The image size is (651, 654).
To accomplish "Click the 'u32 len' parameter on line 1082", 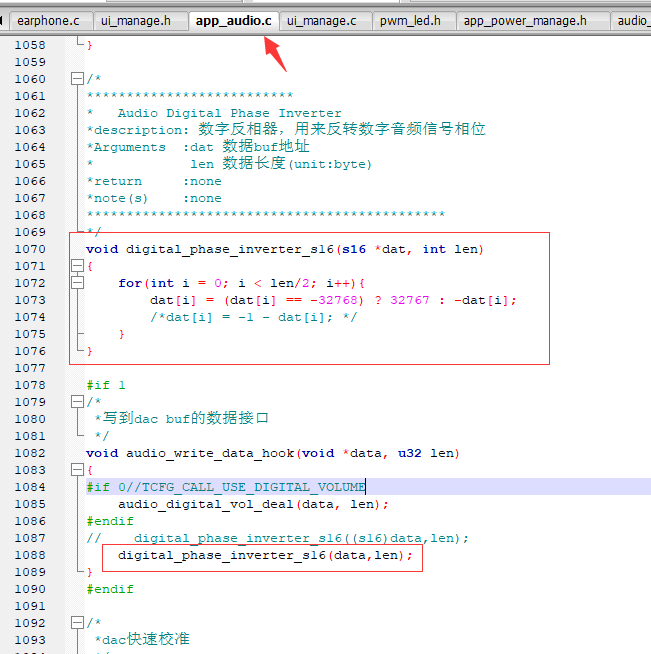I will (426, 453).
